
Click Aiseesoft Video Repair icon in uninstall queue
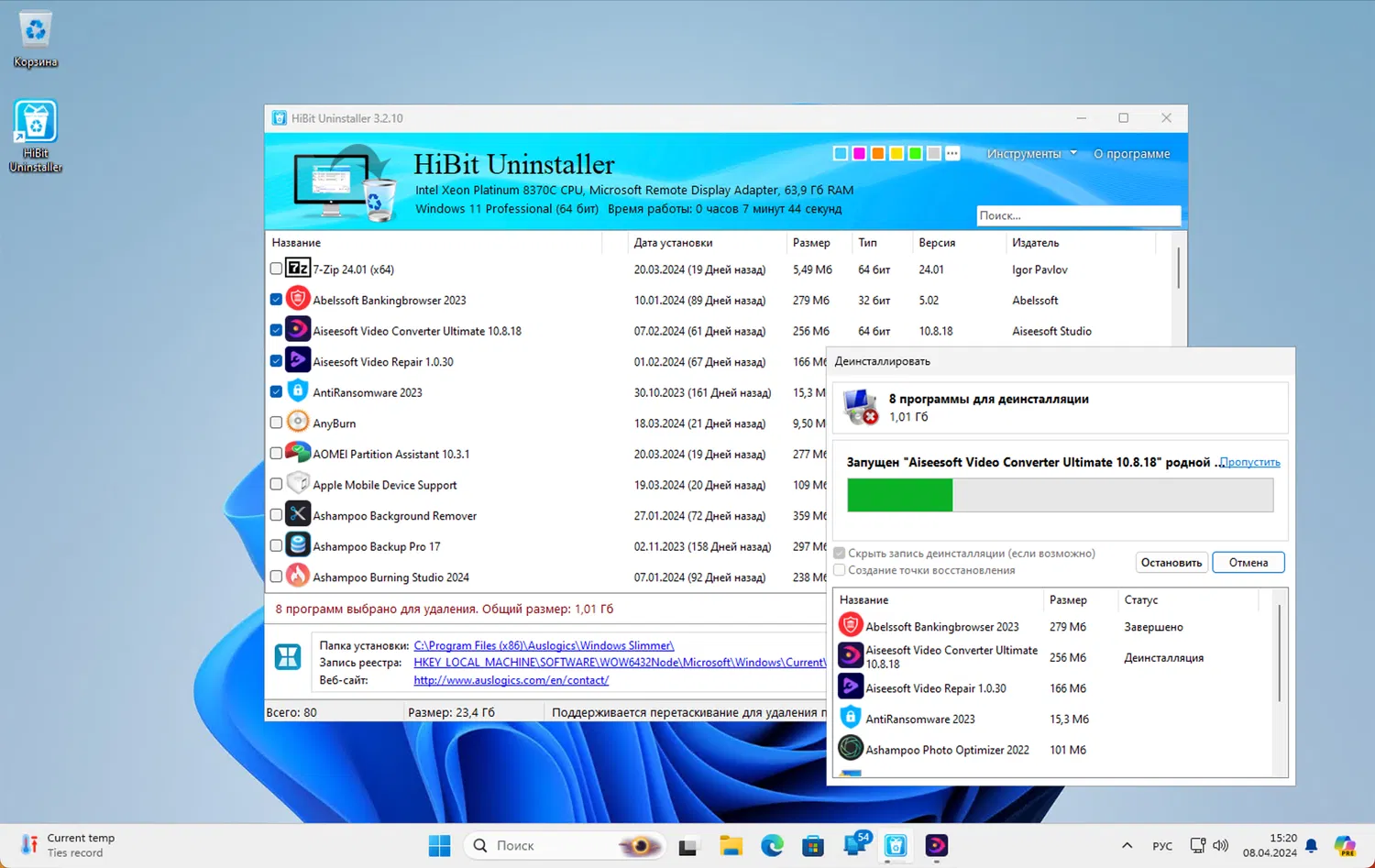[851, 687]
